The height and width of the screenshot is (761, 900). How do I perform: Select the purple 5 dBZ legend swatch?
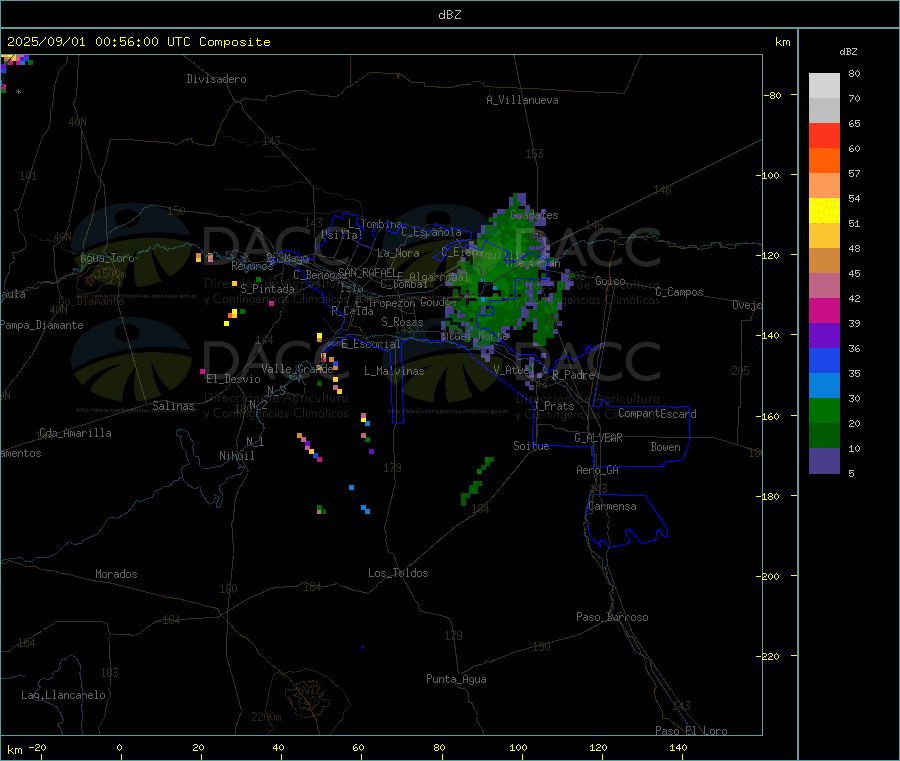(x=824, y=461)
